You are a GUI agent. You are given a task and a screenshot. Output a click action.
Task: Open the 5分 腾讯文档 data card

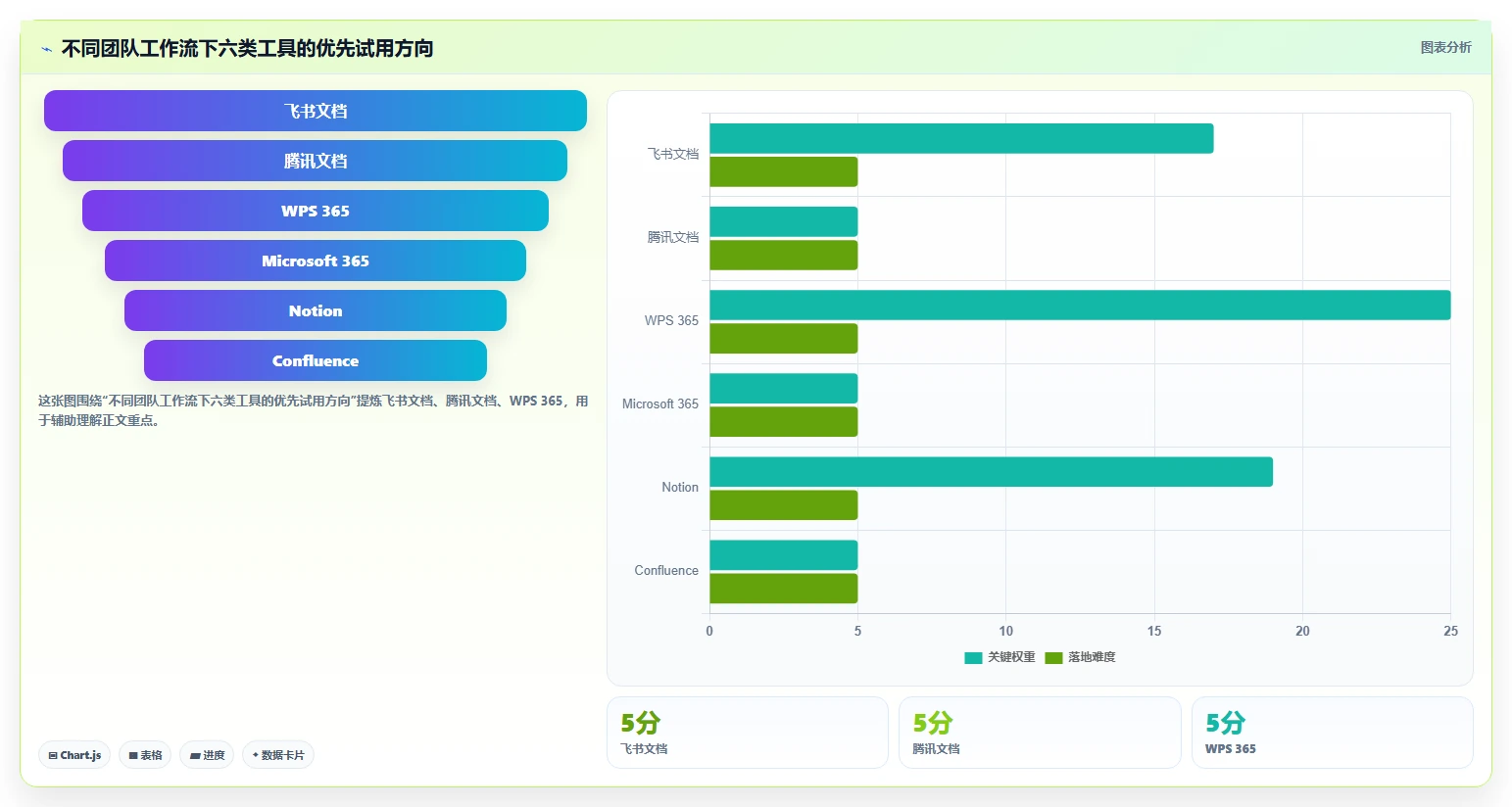pyautogui.click(x=1040, y=733)
